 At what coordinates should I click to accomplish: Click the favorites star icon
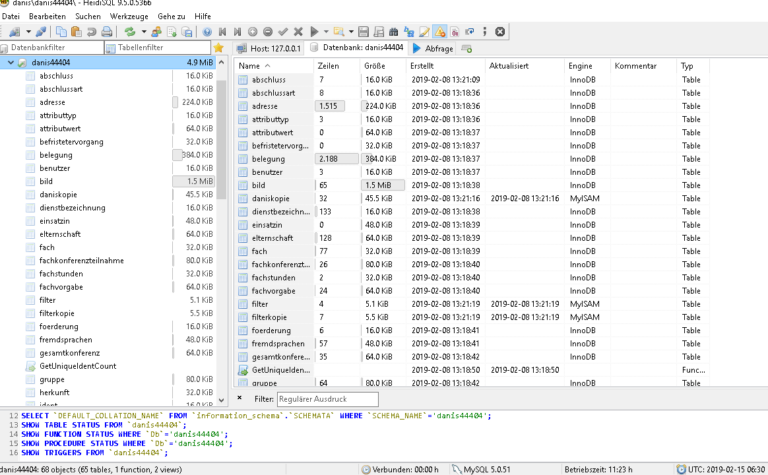coord(218,48)
